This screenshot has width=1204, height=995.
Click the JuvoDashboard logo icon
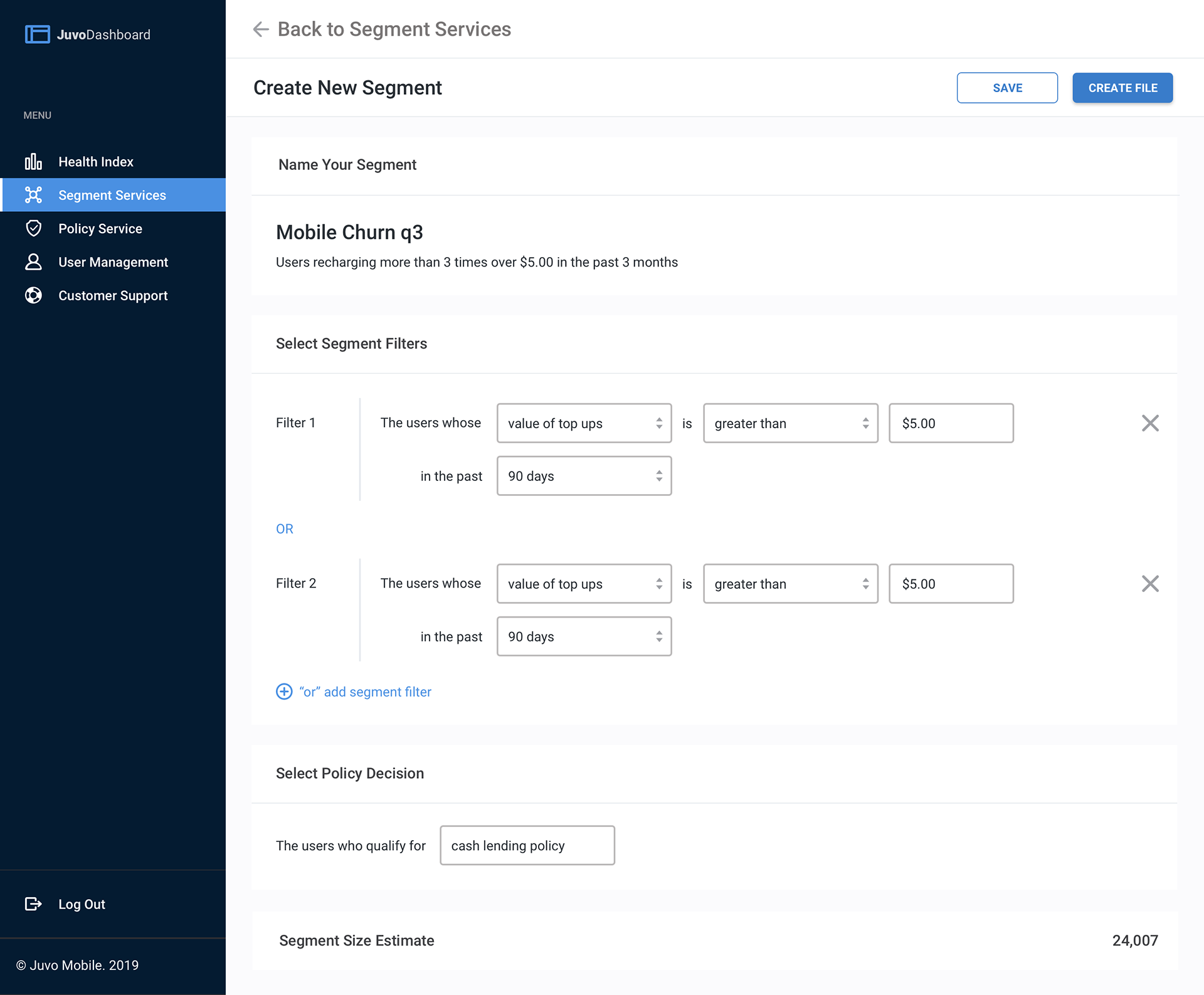click(x=37, y=34)
